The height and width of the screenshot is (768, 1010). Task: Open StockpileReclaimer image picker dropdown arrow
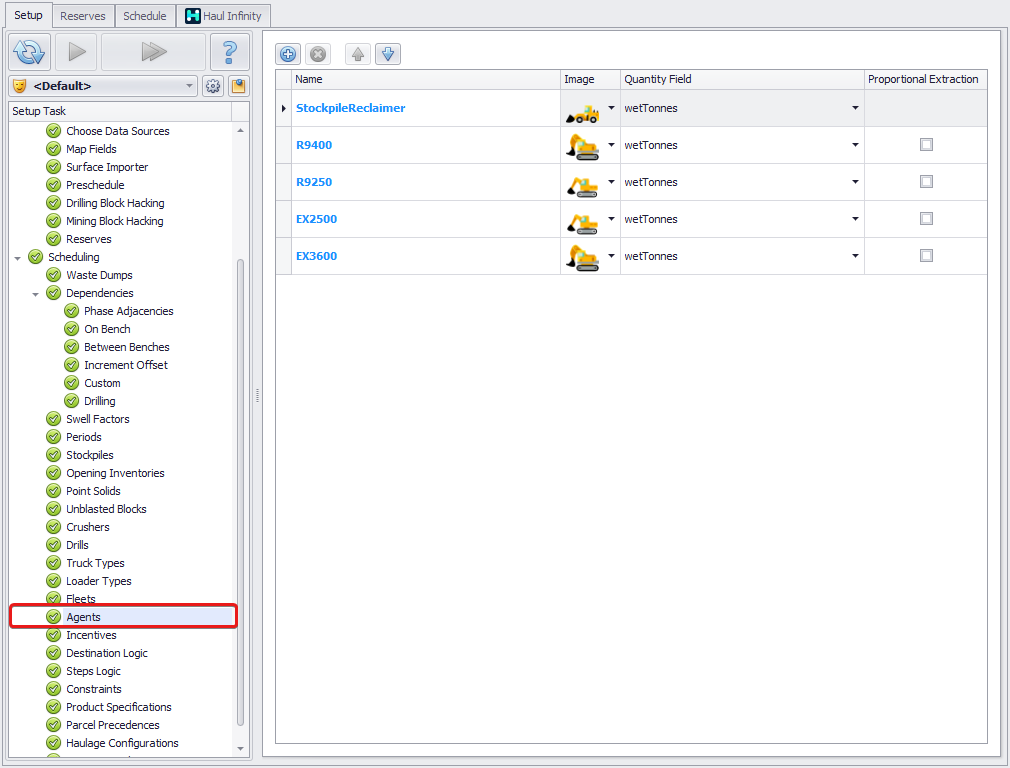611,108
